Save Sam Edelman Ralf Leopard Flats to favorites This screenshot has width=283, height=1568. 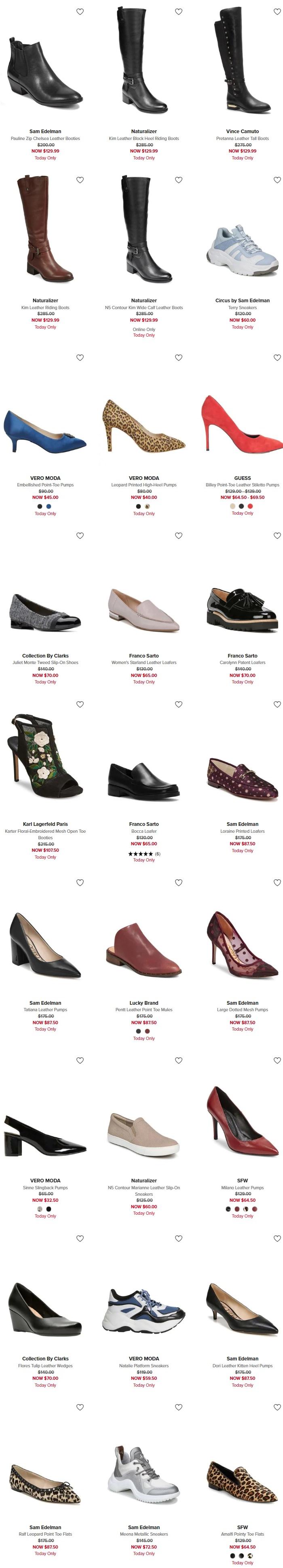80,1407
